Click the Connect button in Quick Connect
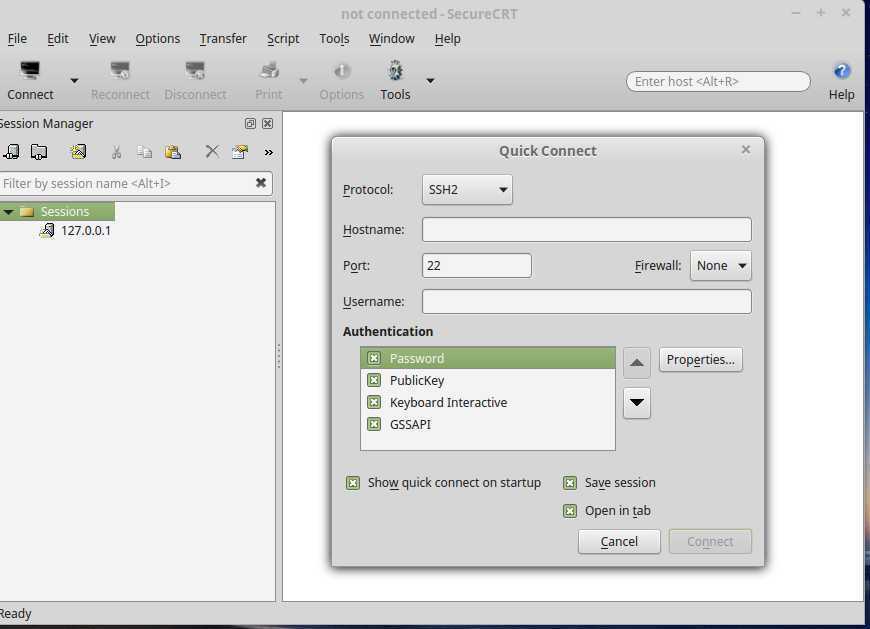 [710, 541]
